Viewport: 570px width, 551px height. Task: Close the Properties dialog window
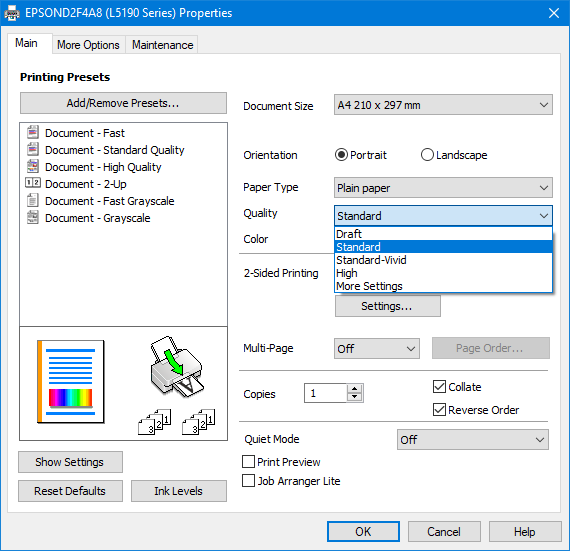(554, 13)
